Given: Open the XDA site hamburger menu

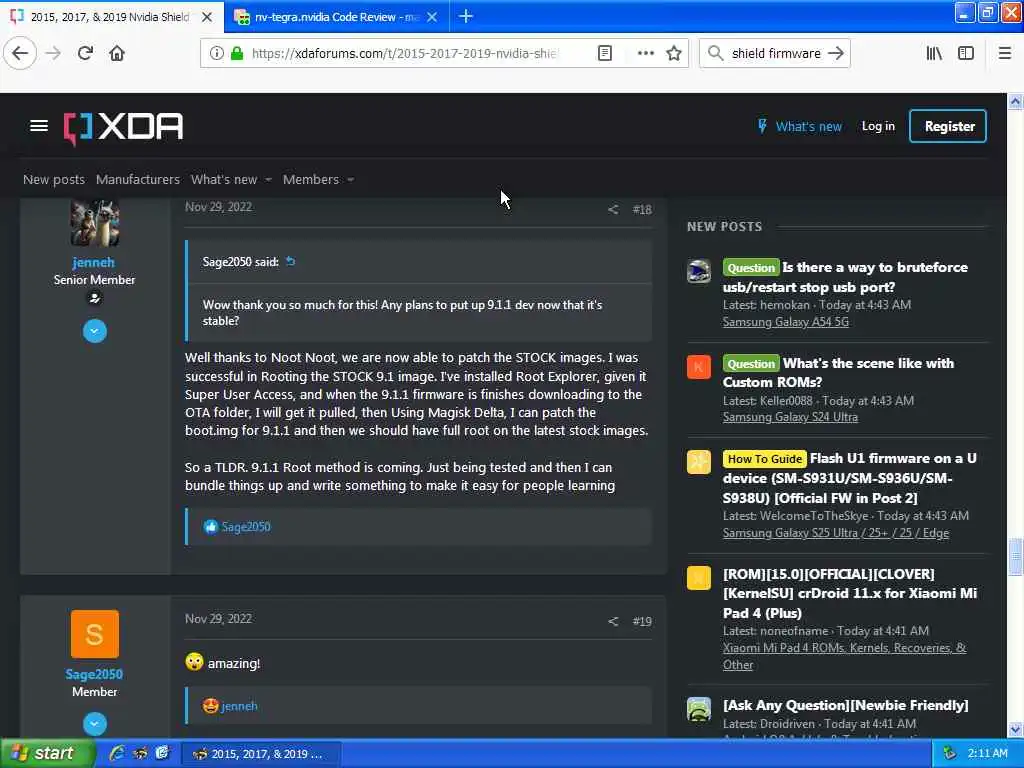Looking at the screenshot, I should click(x=39, y=126).
